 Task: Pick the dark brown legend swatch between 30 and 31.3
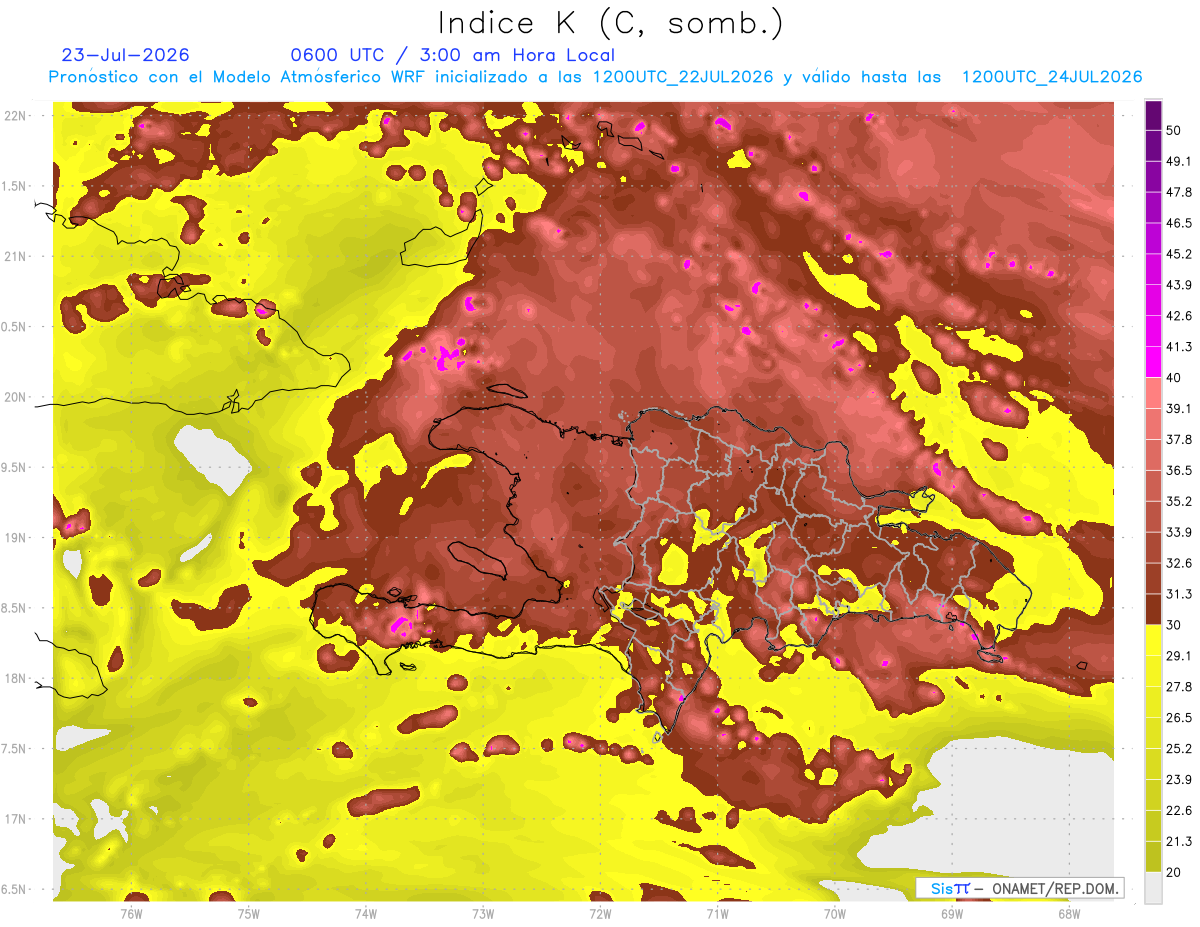(x=1153, y=609)
